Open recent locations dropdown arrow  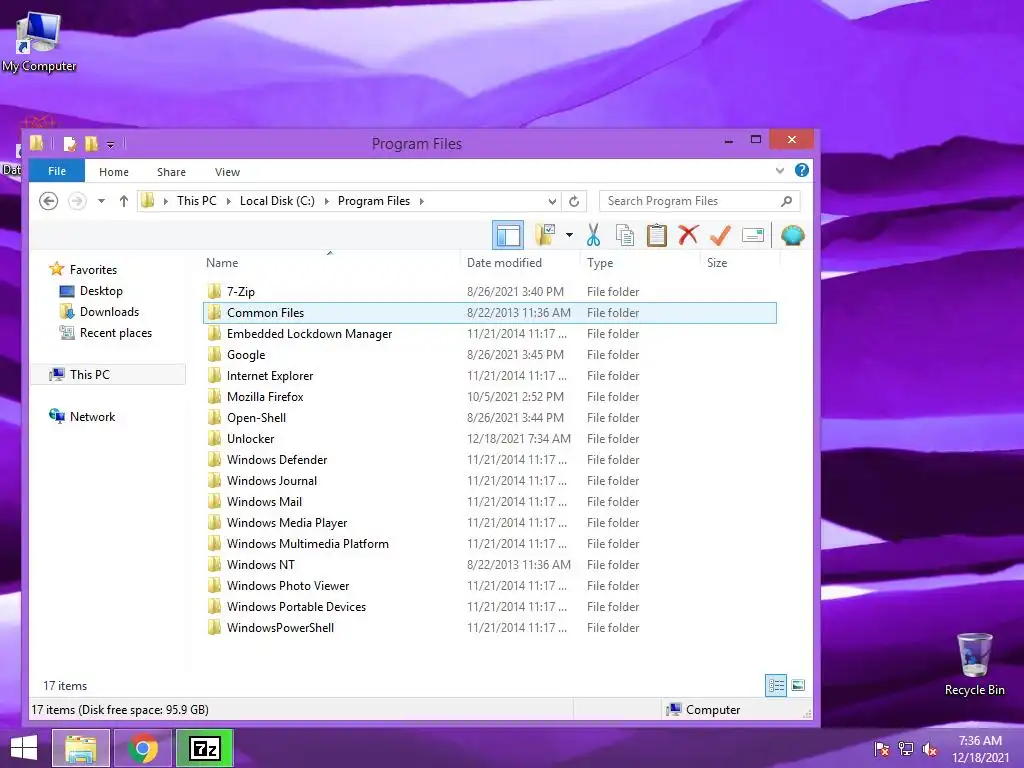[101, 201]
